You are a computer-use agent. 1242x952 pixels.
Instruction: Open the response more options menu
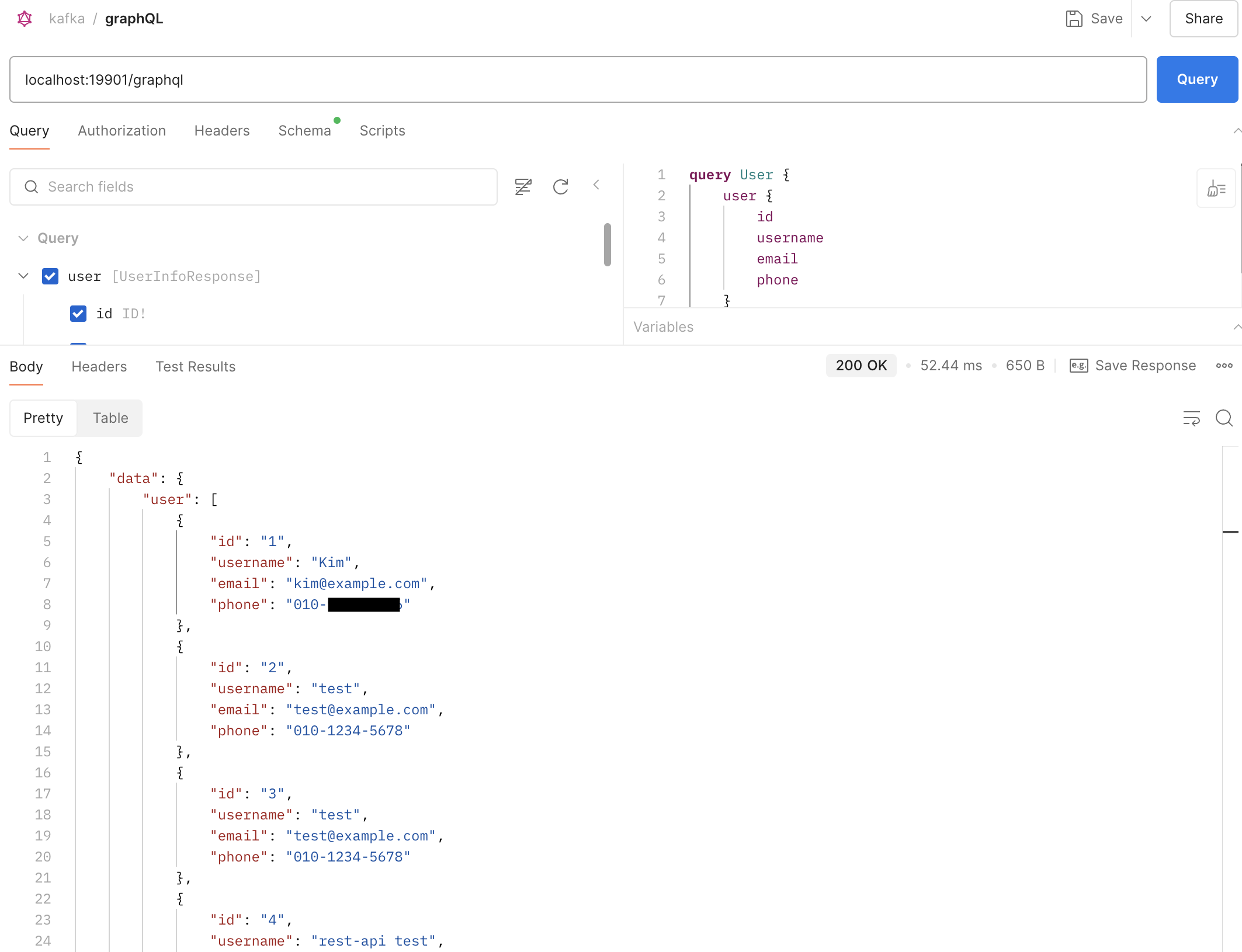tap(1224, 366)
